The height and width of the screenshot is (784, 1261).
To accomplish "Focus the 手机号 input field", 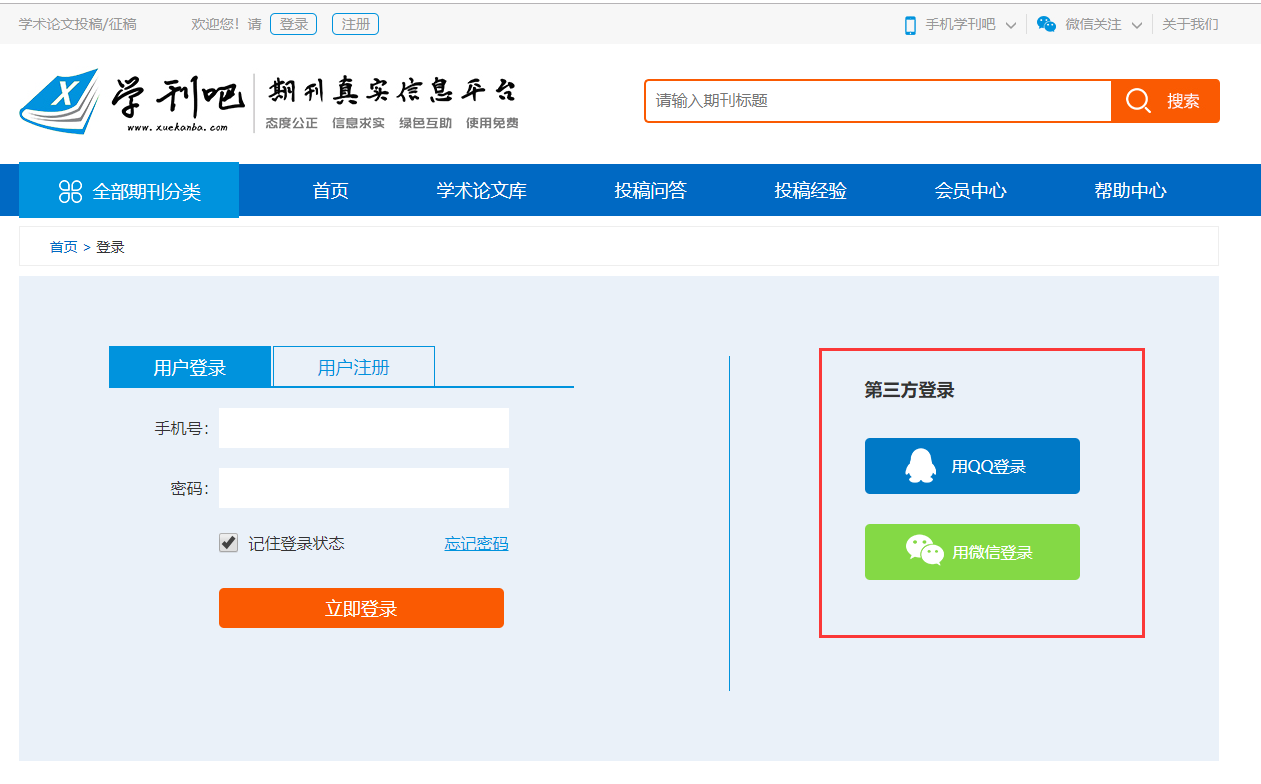I will 364,428.
